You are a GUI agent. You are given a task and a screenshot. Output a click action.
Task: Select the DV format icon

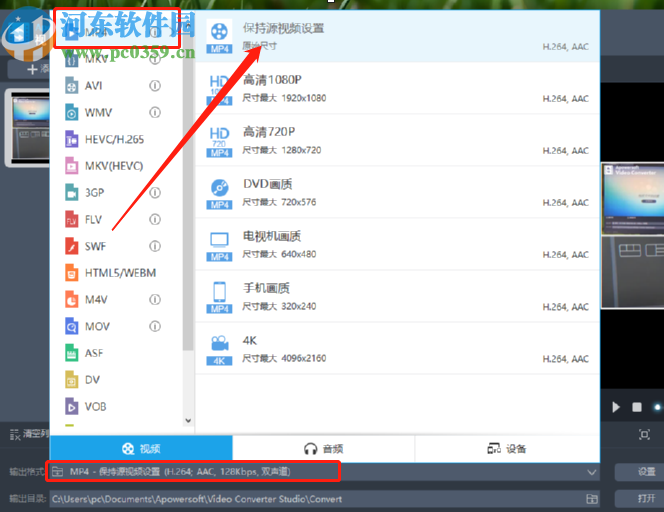coord(72,380)
